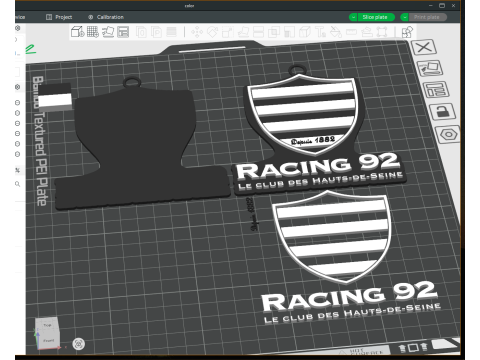Click the Arrange all objects icon

pos(123,32)
